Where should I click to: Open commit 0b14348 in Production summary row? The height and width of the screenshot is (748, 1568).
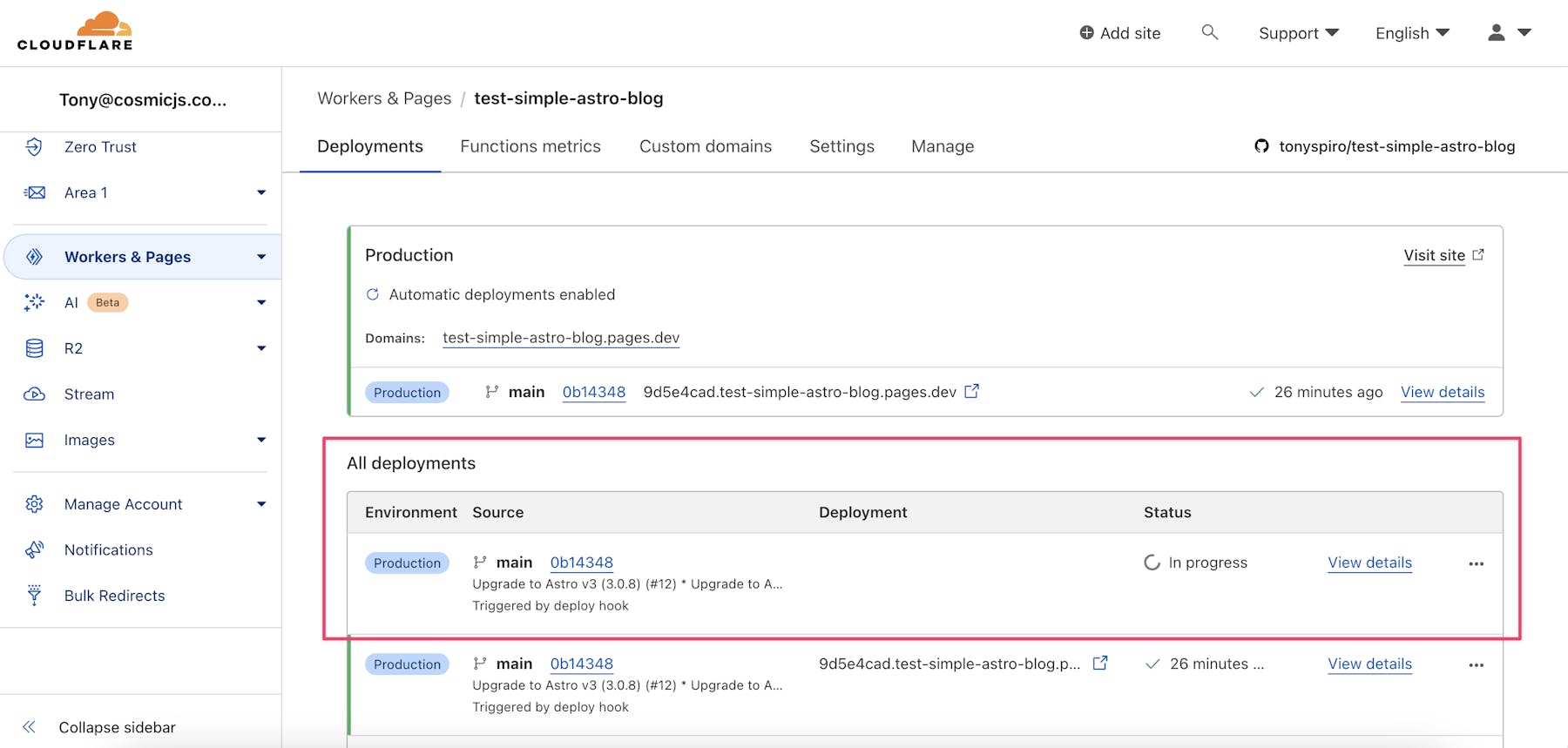click(594, 392)
